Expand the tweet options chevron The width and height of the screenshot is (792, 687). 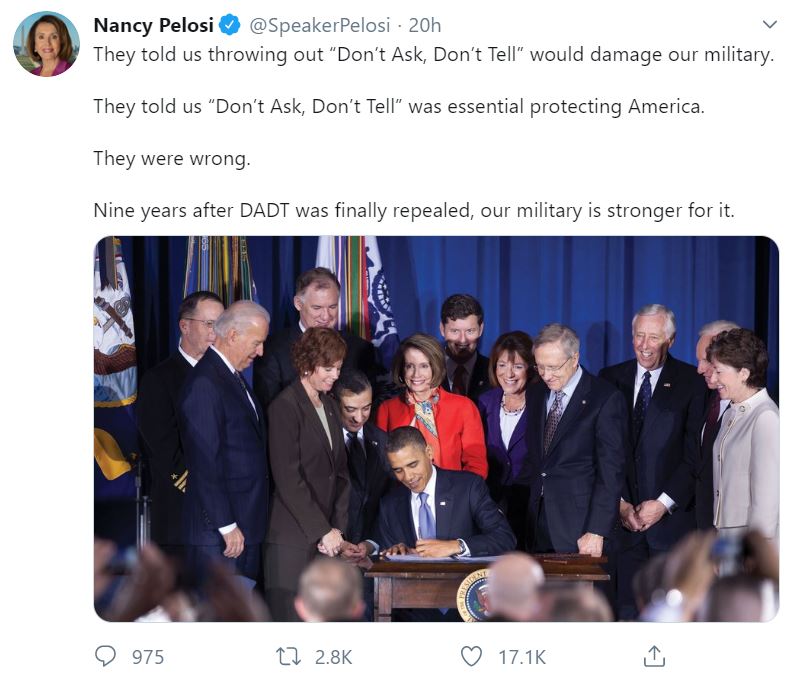769,24
